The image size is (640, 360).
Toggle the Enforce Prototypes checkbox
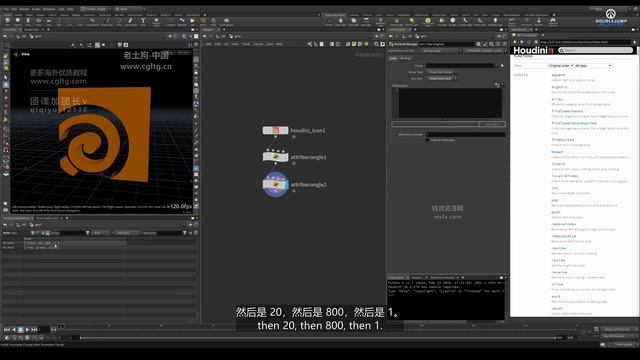pos(428,140)
